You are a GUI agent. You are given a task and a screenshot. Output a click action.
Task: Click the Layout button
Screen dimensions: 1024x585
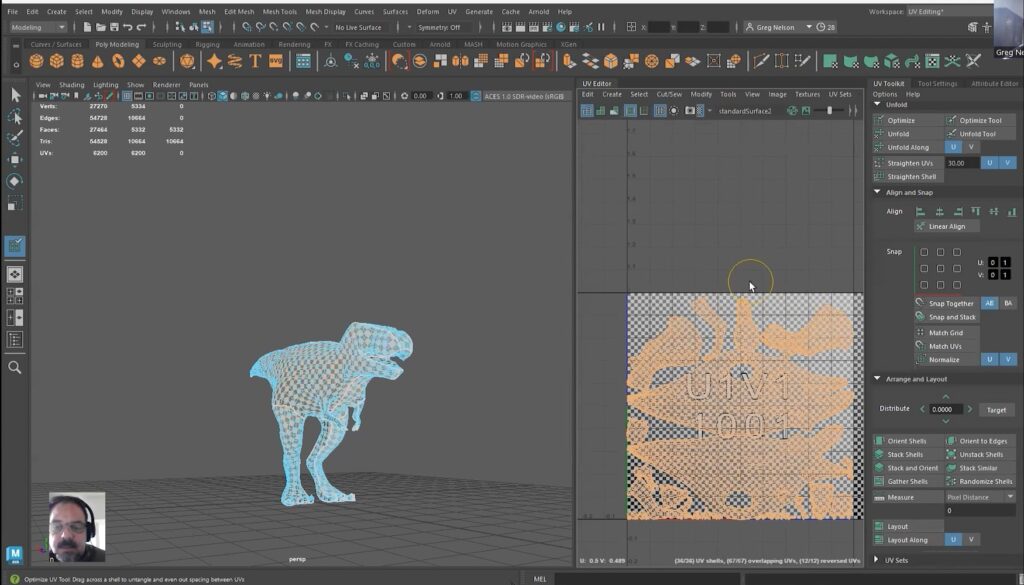coord(908,526)
